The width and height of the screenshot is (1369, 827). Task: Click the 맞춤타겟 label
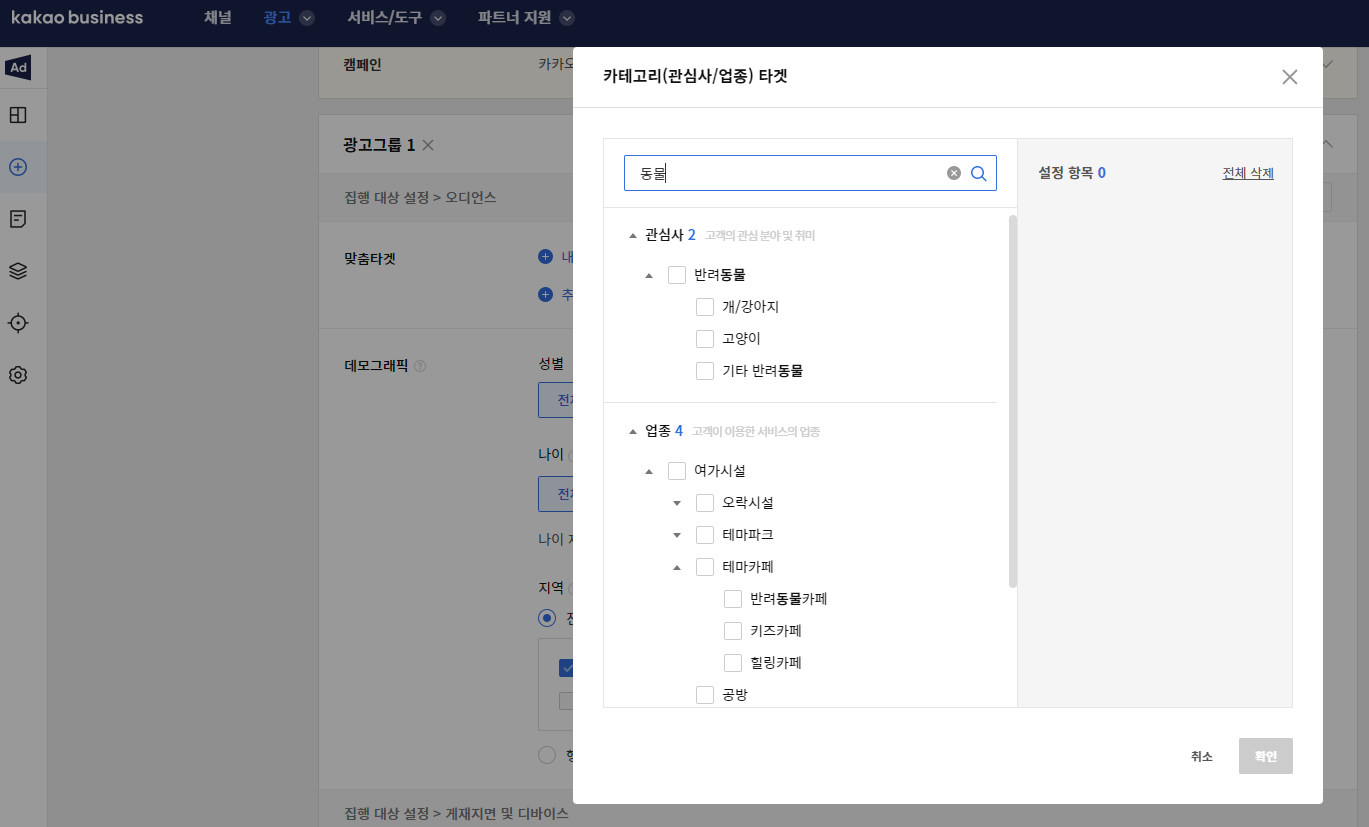point(370,258)
